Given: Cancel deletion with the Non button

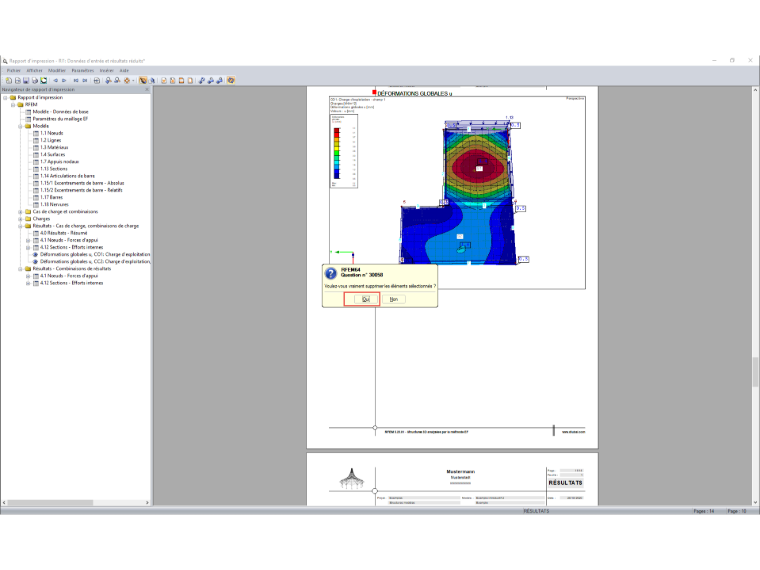Looking at the screenshot, I should (x=394, y=300).
